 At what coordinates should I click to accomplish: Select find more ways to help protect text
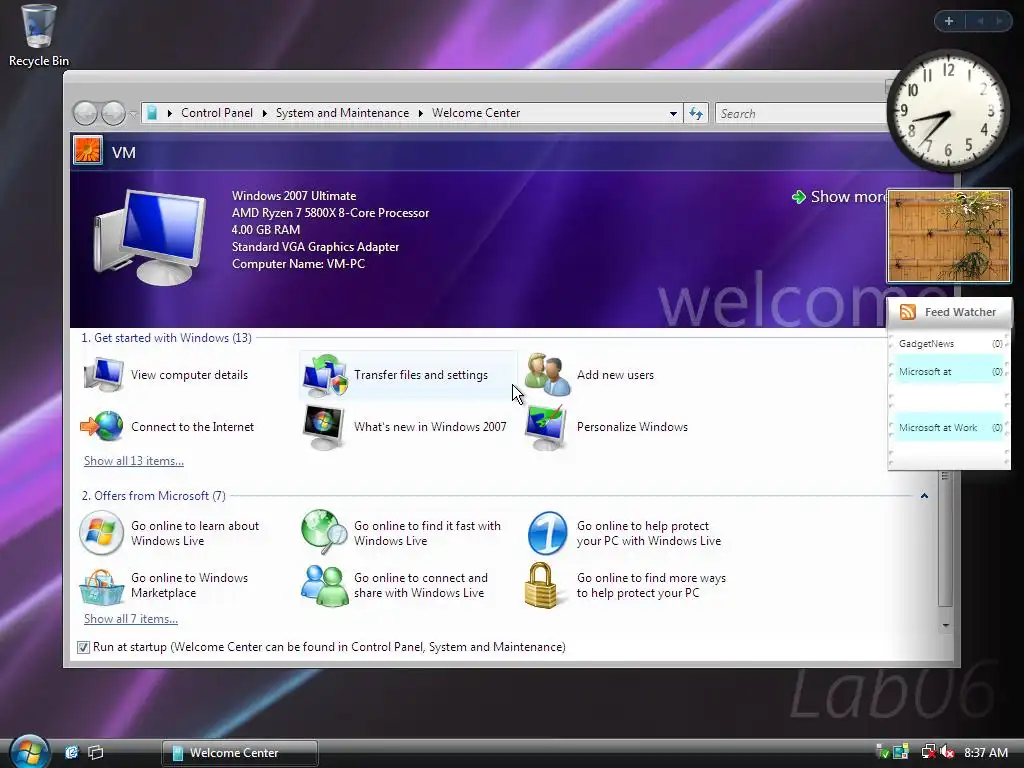[651, 585]
